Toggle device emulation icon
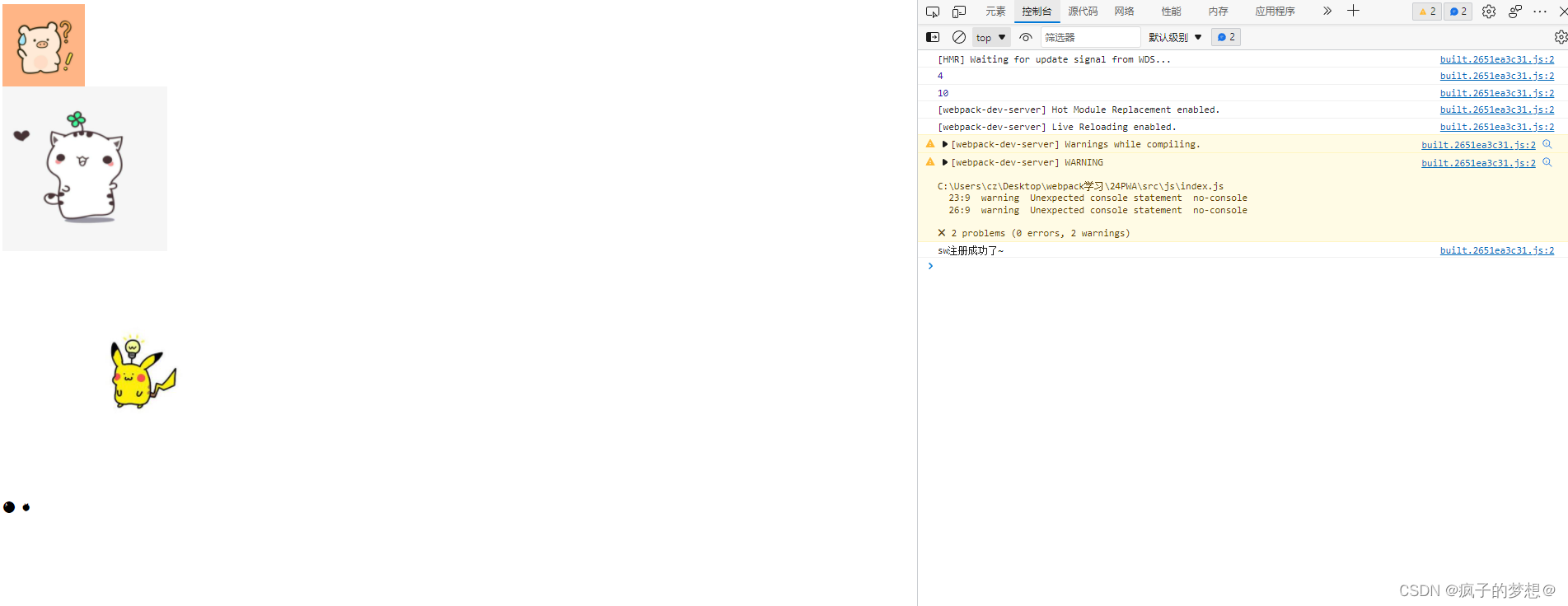1568x606 pixels. coord(959,12)
